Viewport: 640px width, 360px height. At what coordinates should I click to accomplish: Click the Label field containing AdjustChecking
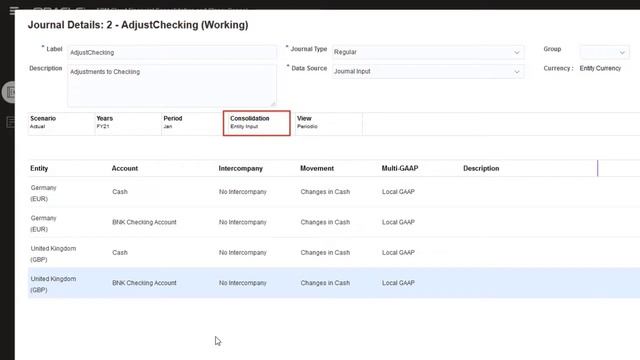click(x=172, y=52)
